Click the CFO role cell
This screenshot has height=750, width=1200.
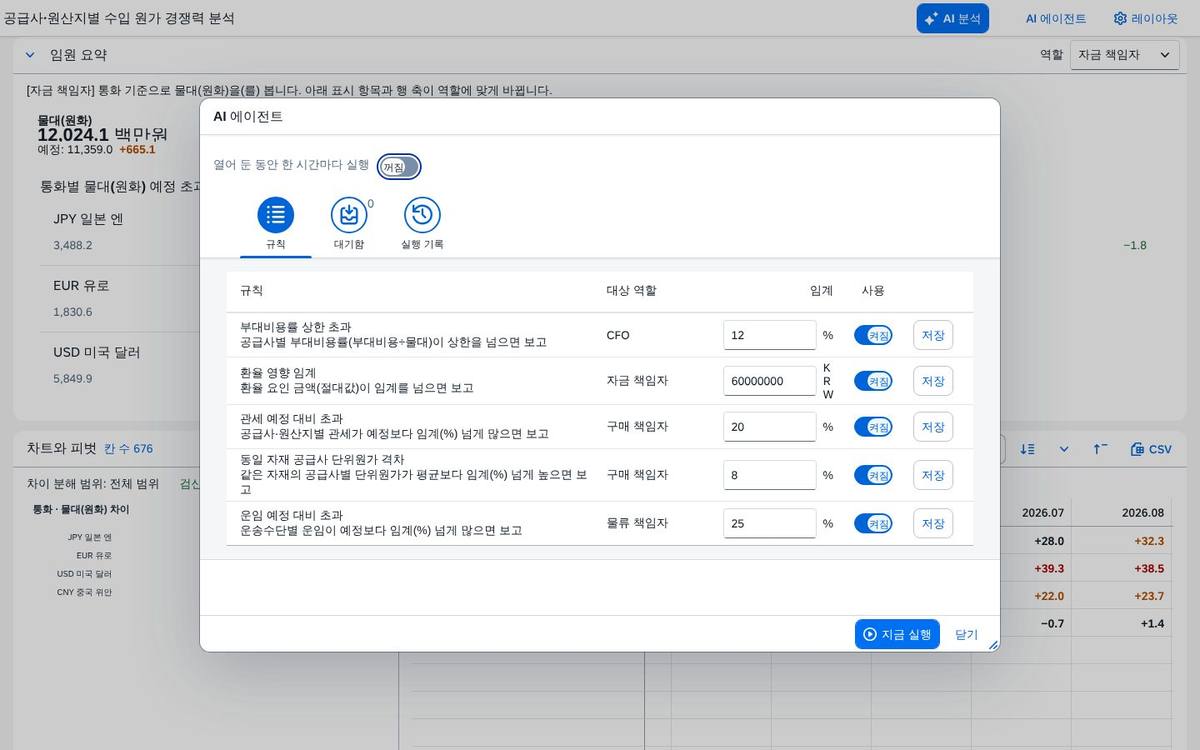coord(618,335)
